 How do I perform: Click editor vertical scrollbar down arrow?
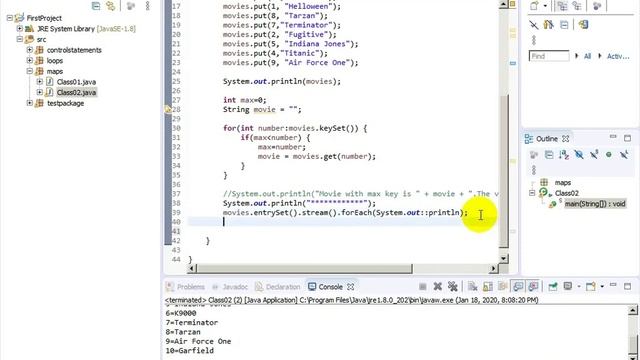pos(504,258)
